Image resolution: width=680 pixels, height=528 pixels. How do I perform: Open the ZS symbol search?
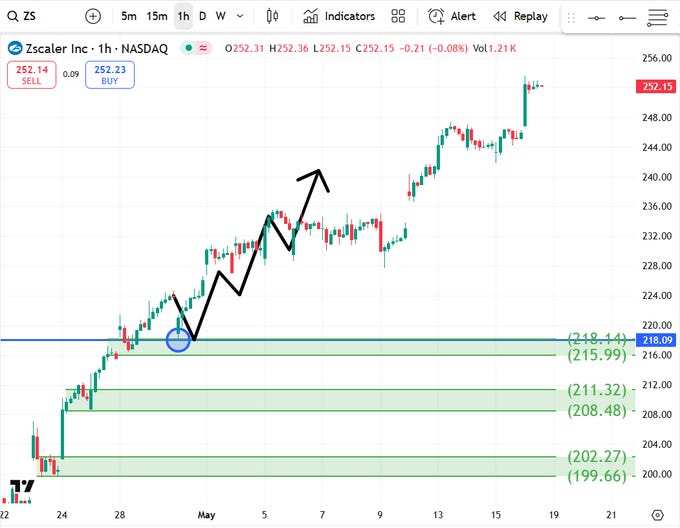[x=22, y=16]
